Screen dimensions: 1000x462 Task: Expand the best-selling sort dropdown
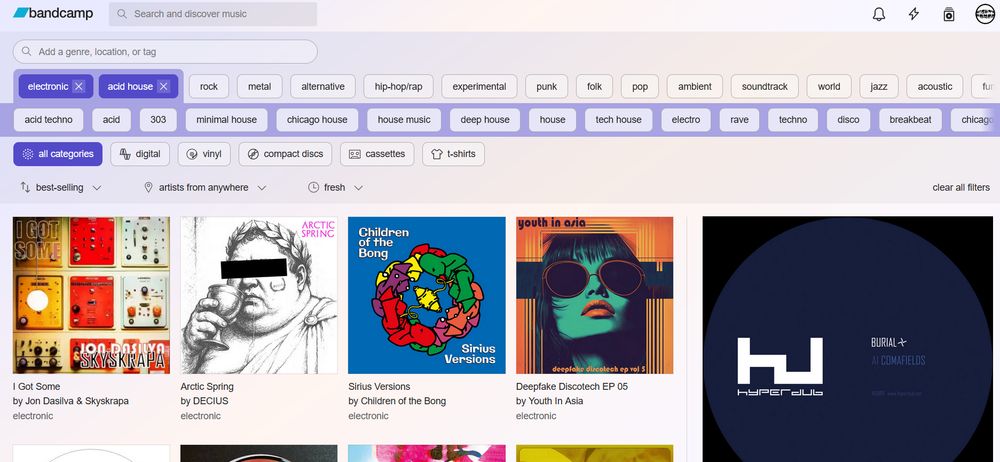coord(61,187)
